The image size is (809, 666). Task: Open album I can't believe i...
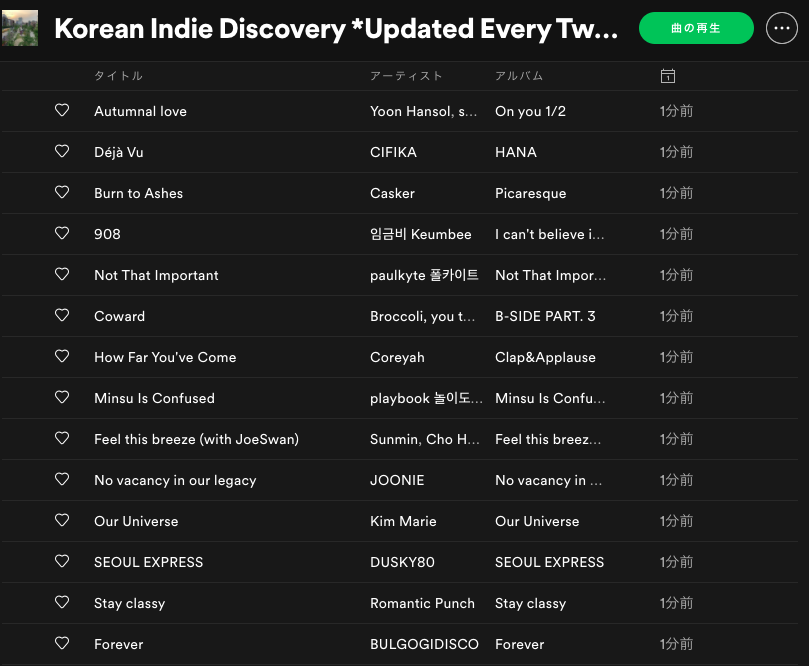tap(549, 234)
